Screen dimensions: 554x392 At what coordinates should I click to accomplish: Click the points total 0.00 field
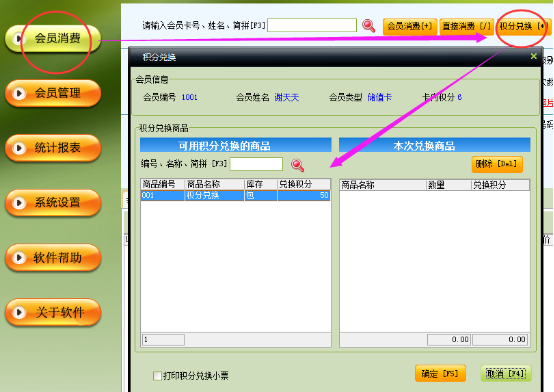point(500,340)
